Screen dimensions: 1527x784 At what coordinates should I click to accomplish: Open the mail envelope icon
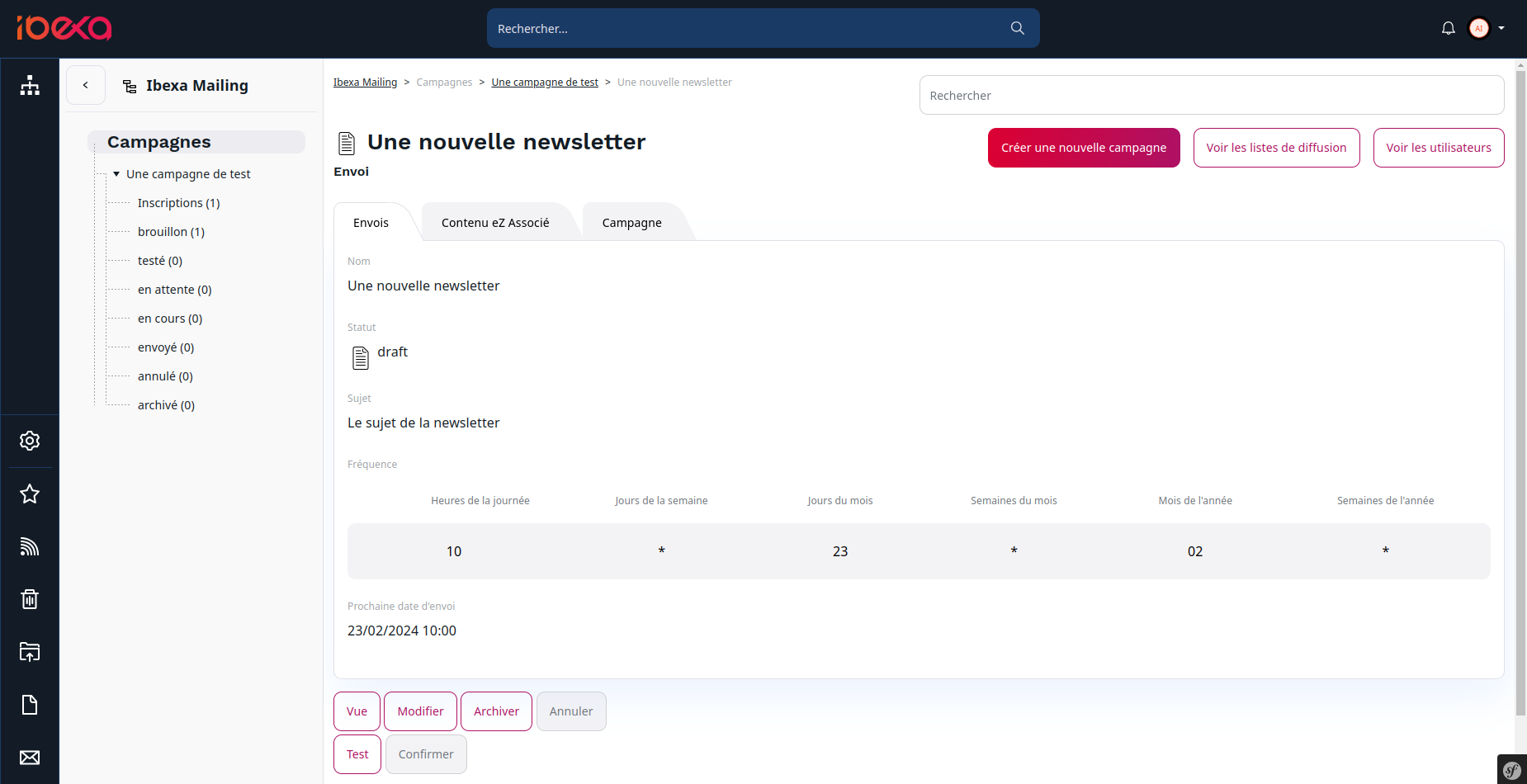(x=30, y=757)
